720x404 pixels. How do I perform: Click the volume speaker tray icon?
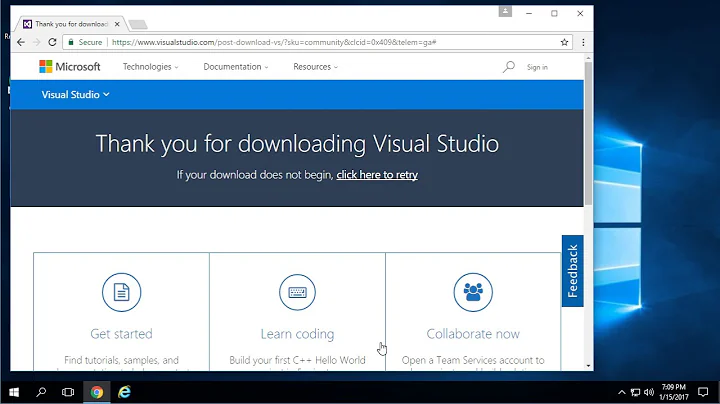[648, 392]
